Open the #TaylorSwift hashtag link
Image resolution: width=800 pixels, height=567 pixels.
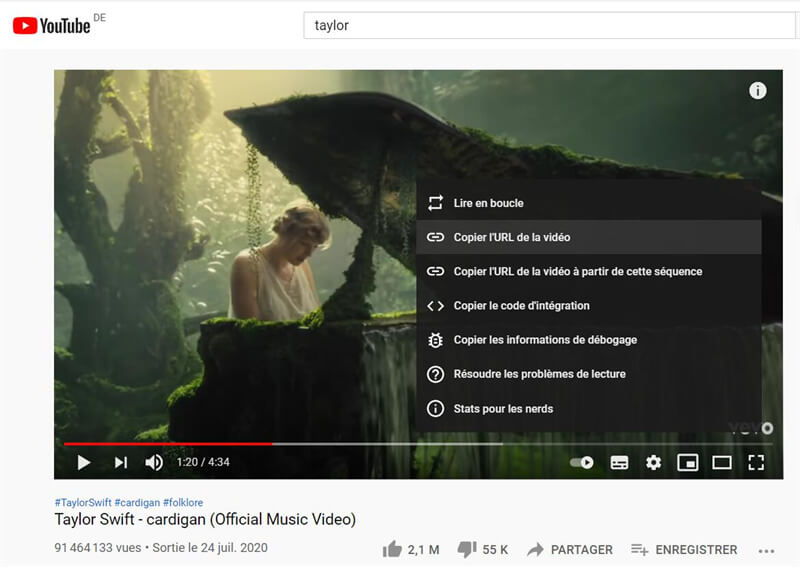click(x=83, y=503)
